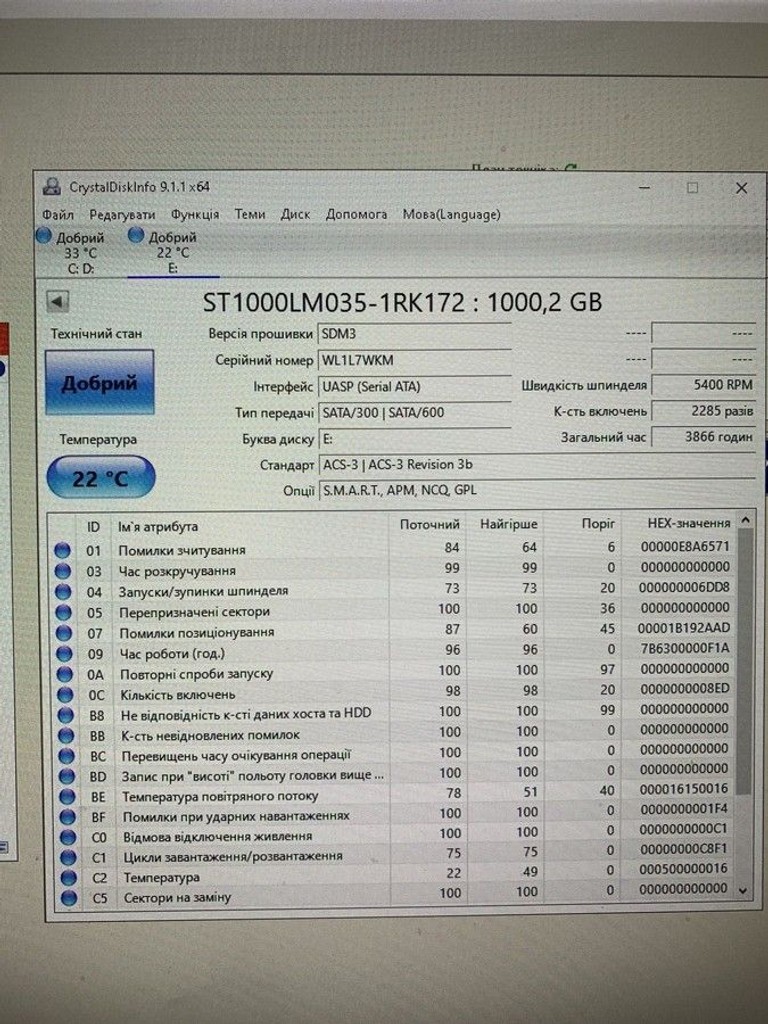Click the HEX-значення column header
Image resolution: width=768 pixels, height=1024 pixels.
(688, 523)
